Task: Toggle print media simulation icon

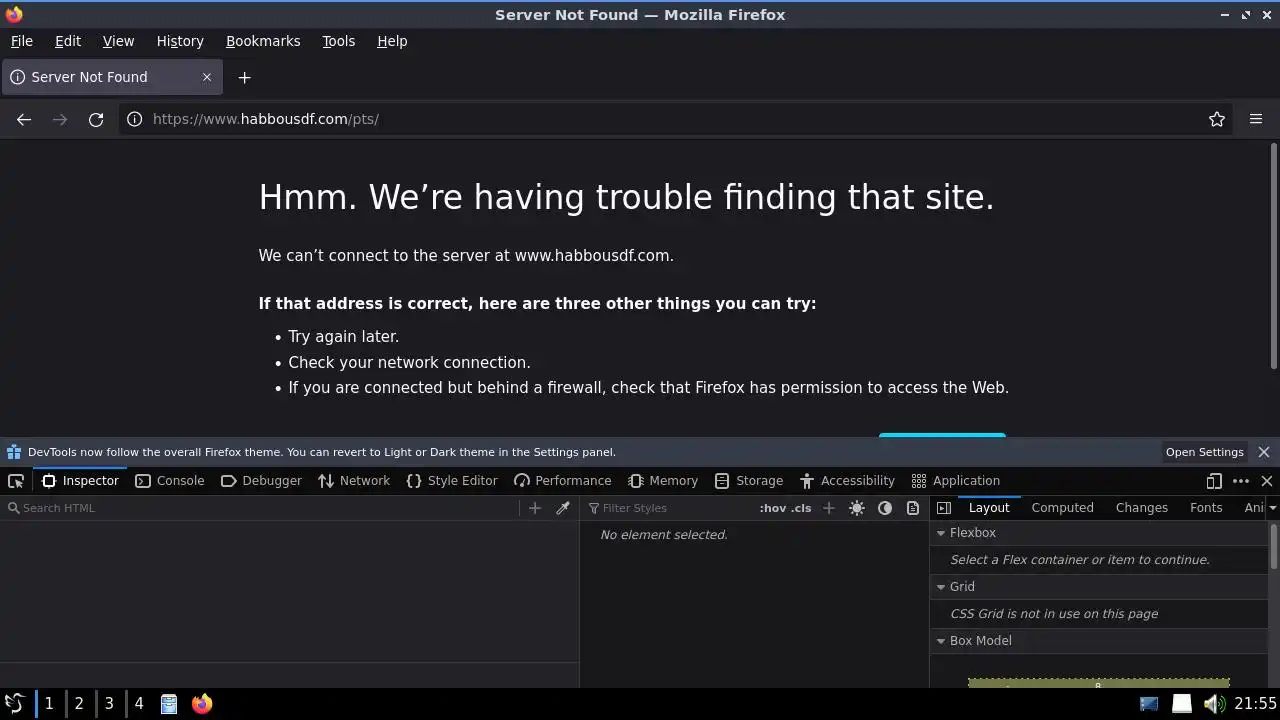Action: pos(913,508)
